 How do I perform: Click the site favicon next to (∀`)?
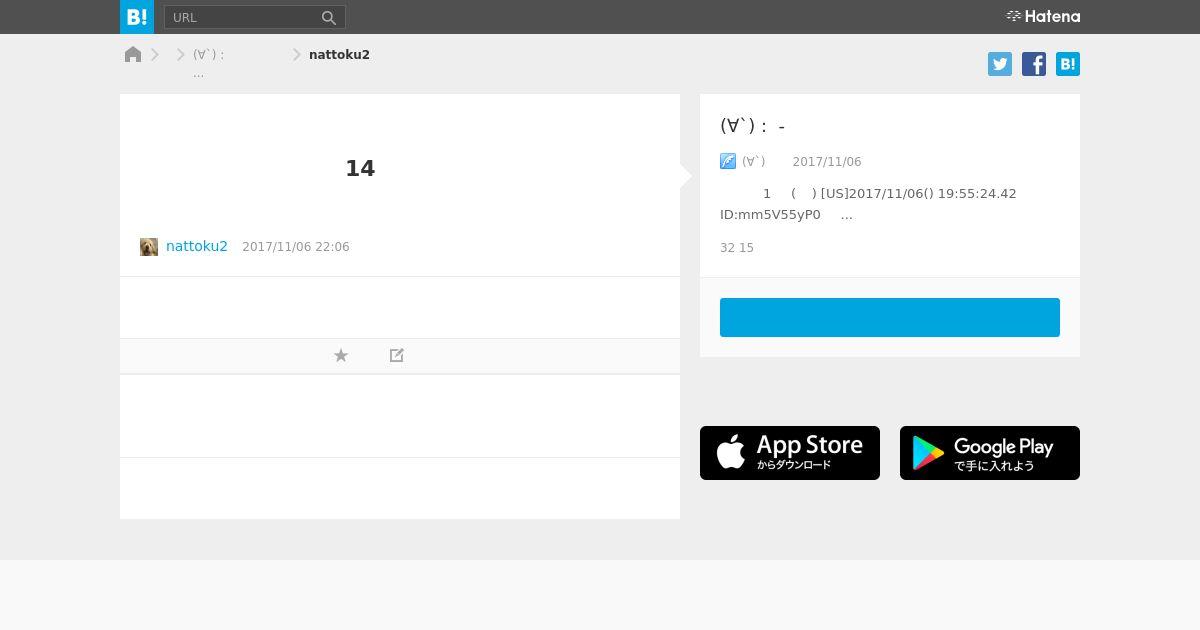click(728, 161)
